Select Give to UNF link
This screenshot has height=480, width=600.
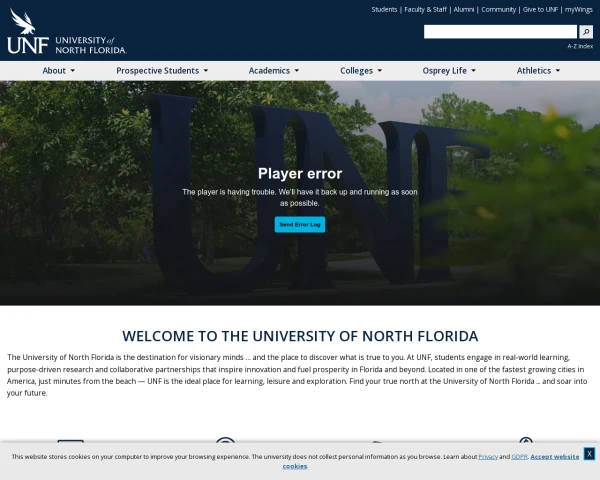coord(540,10)
